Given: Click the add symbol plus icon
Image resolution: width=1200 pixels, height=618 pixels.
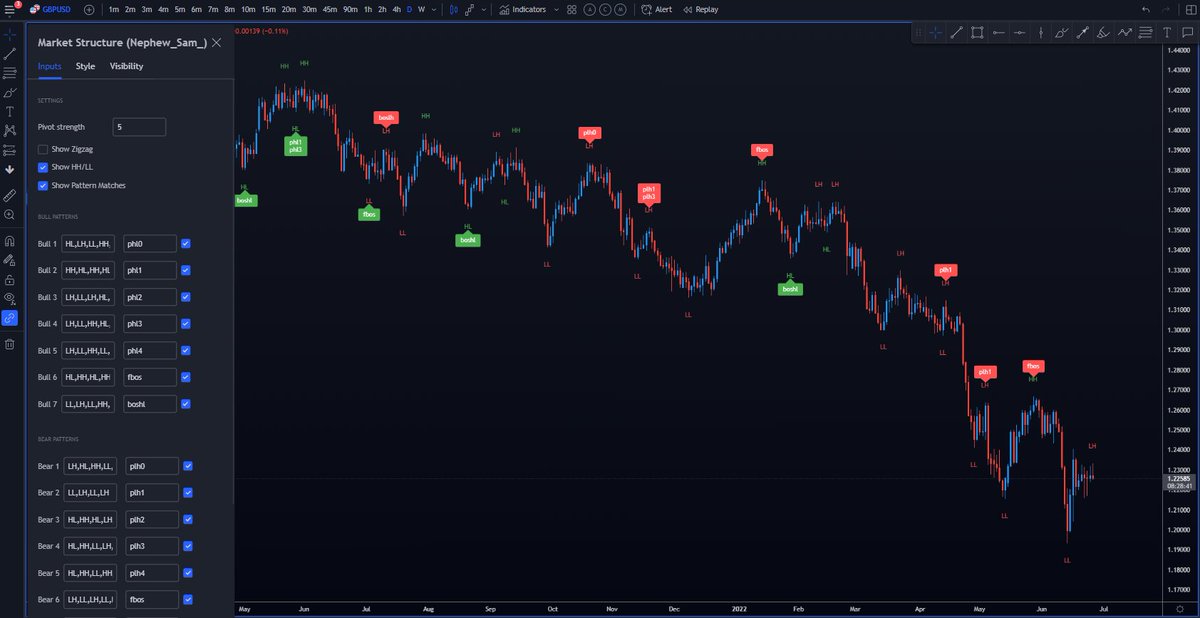Looking at the screenshot, I should coord(90,9).
